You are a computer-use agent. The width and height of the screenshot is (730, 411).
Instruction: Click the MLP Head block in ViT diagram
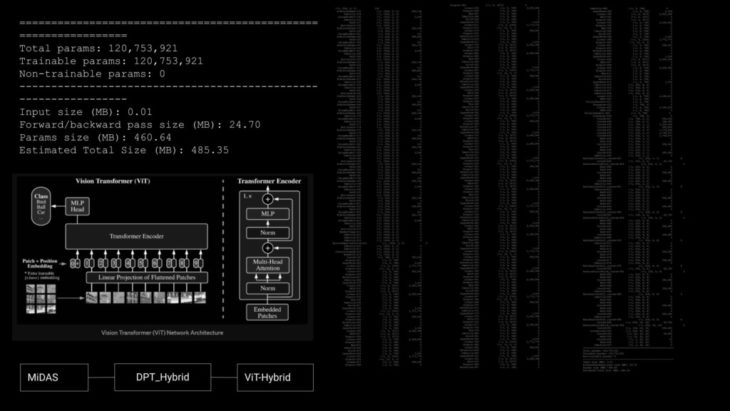point(77,205)
